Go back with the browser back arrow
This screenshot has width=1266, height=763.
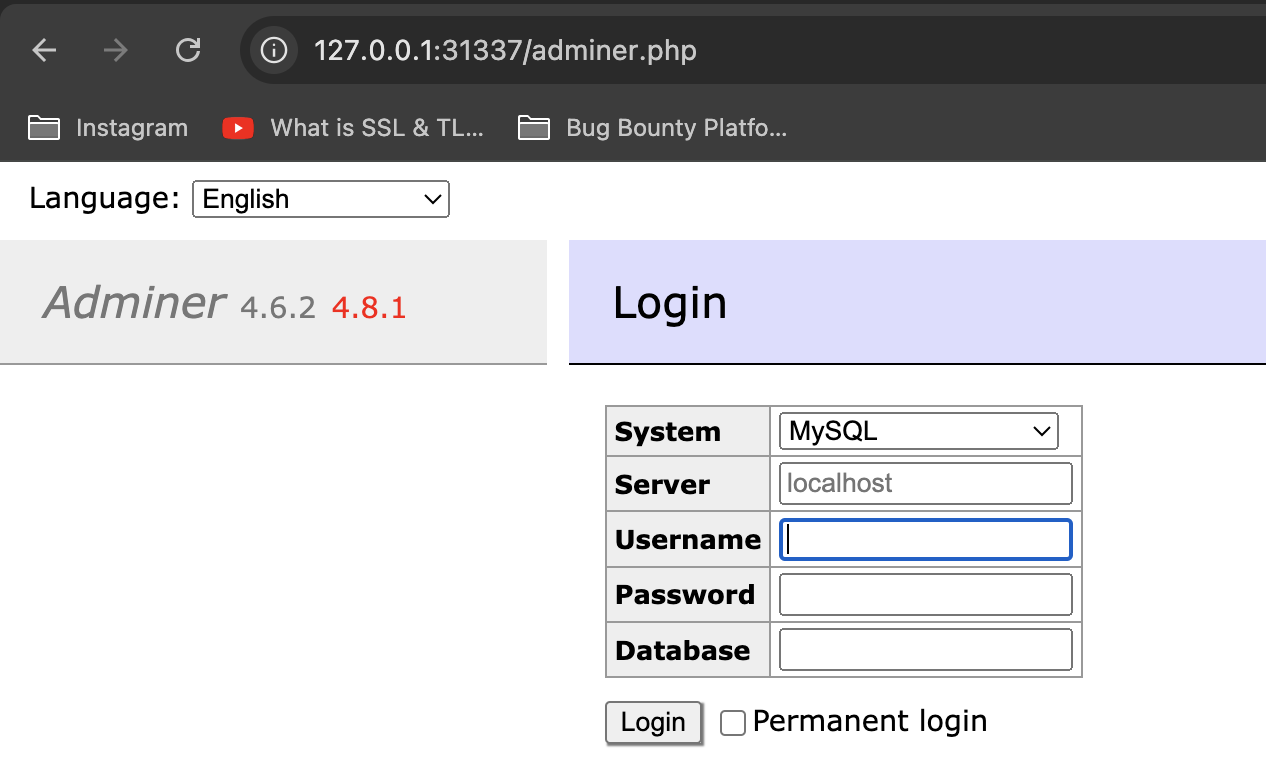[44, 50]
